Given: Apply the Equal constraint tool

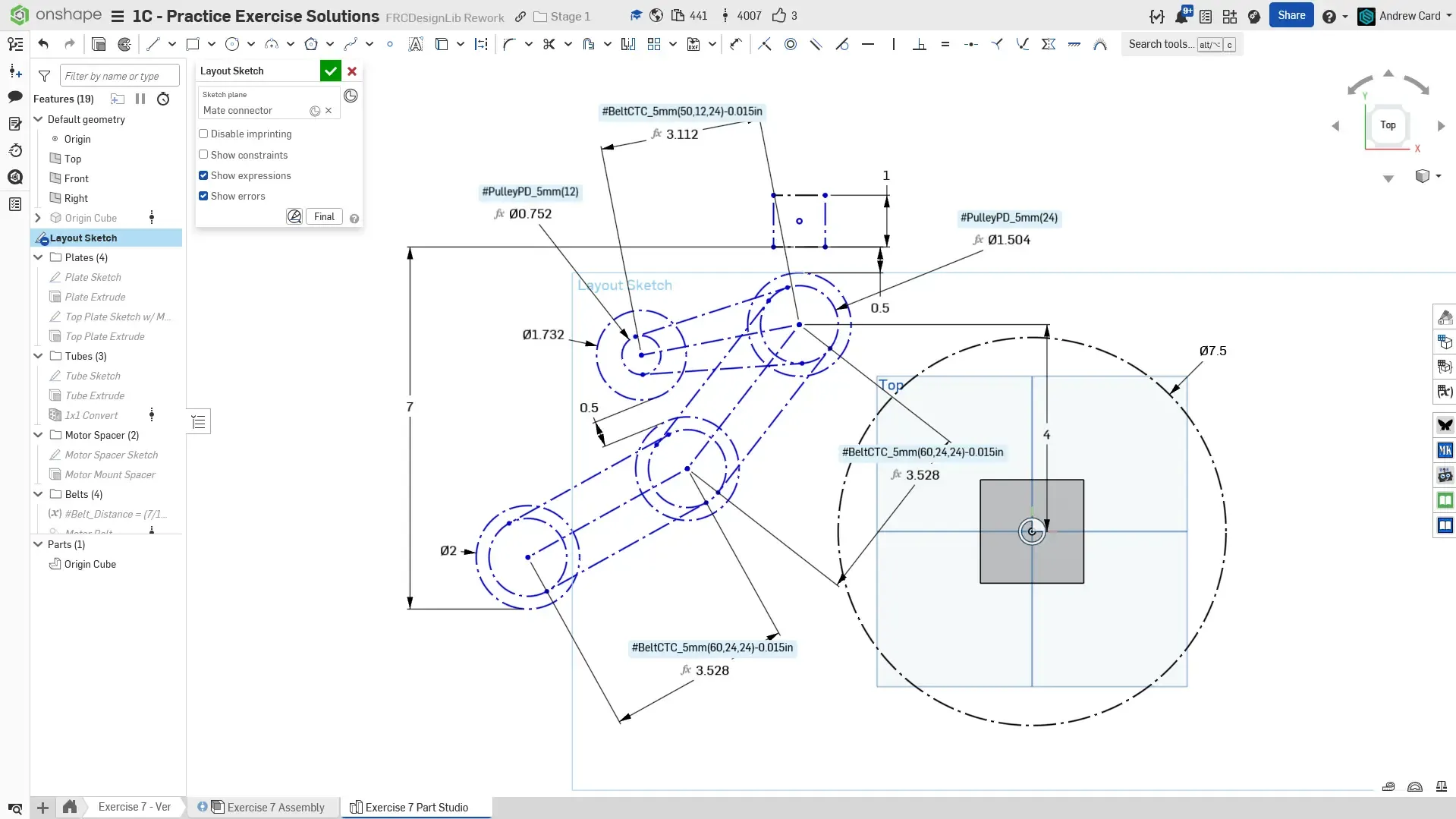Looking at the screenshot, I should 945,44.
